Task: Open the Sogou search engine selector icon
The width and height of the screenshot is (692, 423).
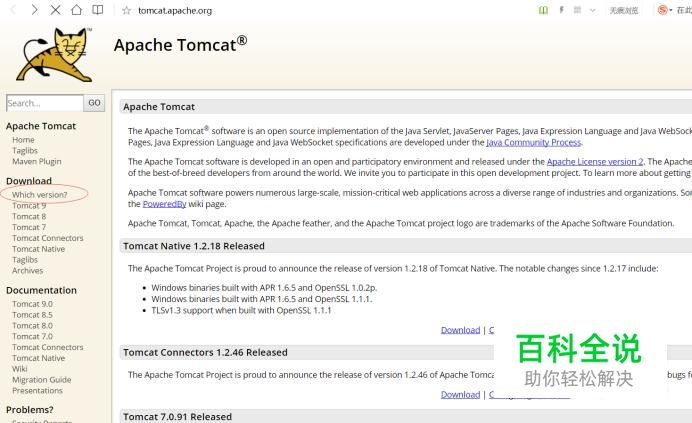Action: click(x=663, y=10)
